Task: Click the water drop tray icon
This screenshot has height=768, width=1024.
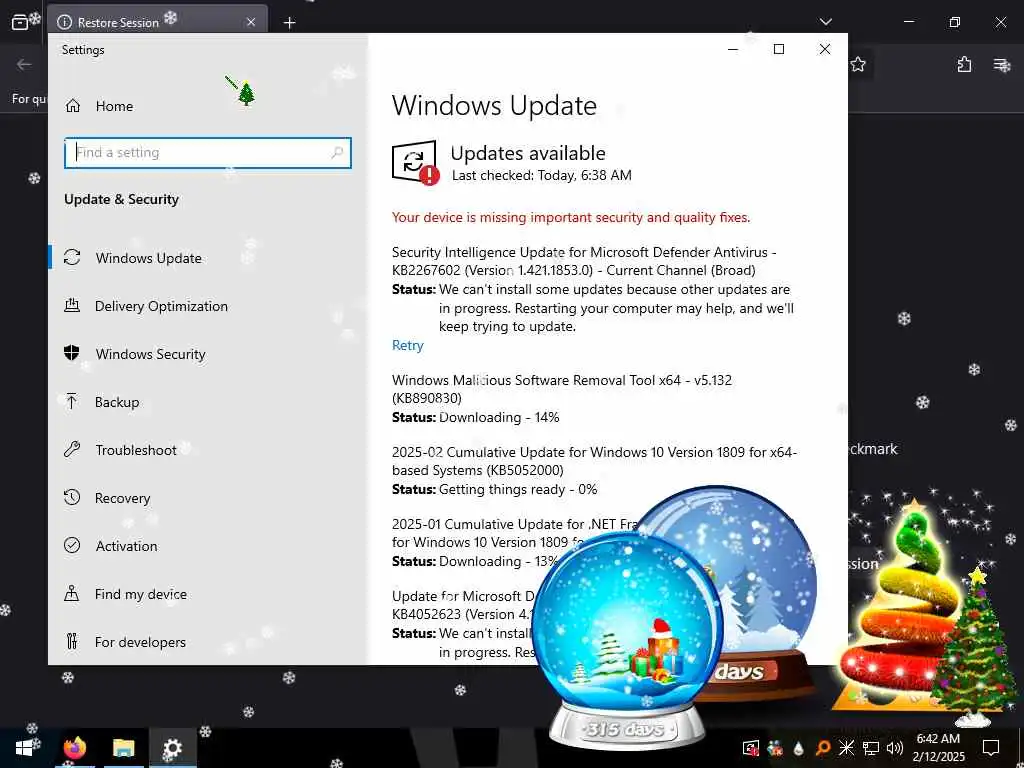Action: pyautogui.click(x=798, y=748)
